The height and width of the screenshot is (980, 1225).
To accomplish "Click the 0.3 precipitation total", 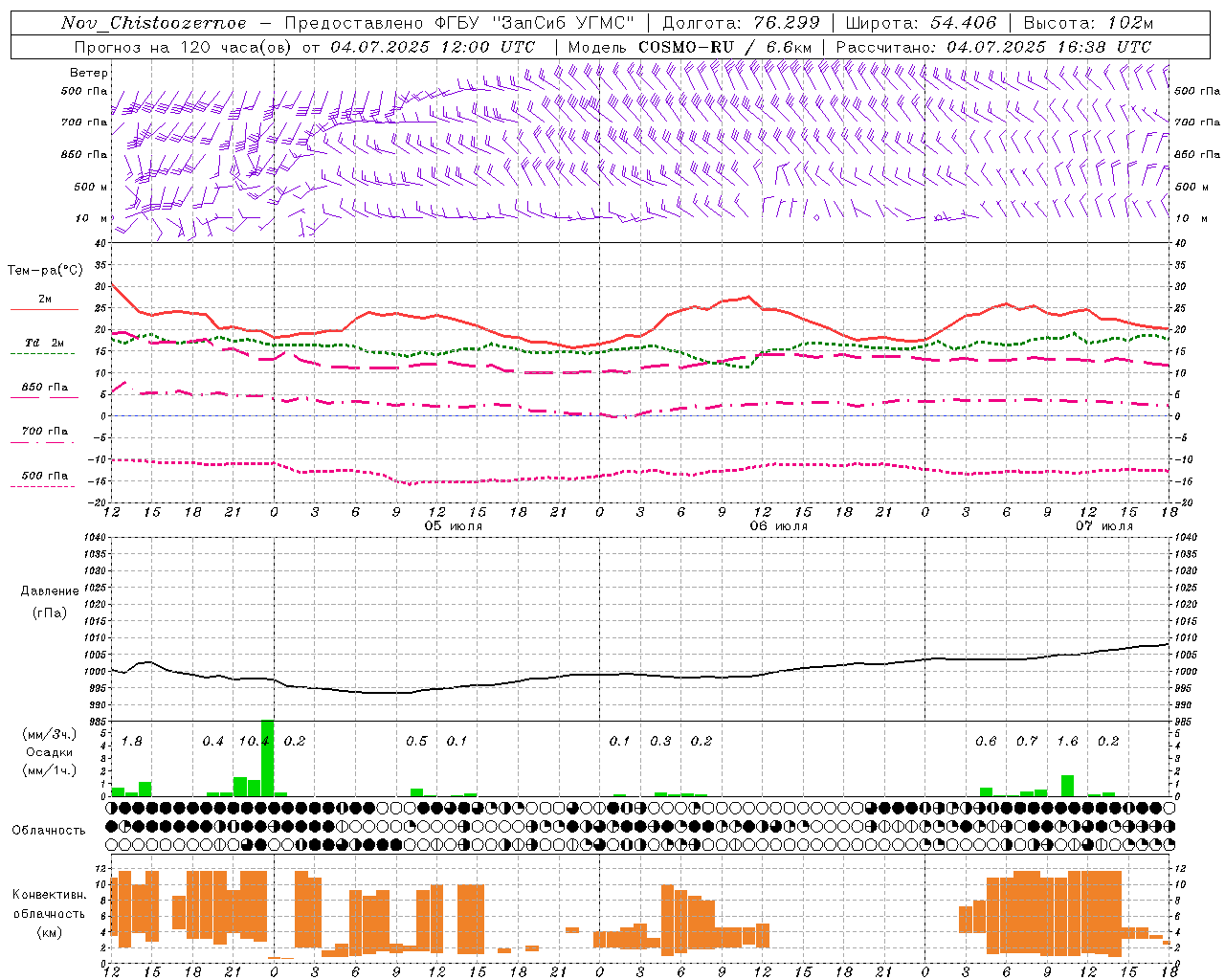I will [660, 742].
